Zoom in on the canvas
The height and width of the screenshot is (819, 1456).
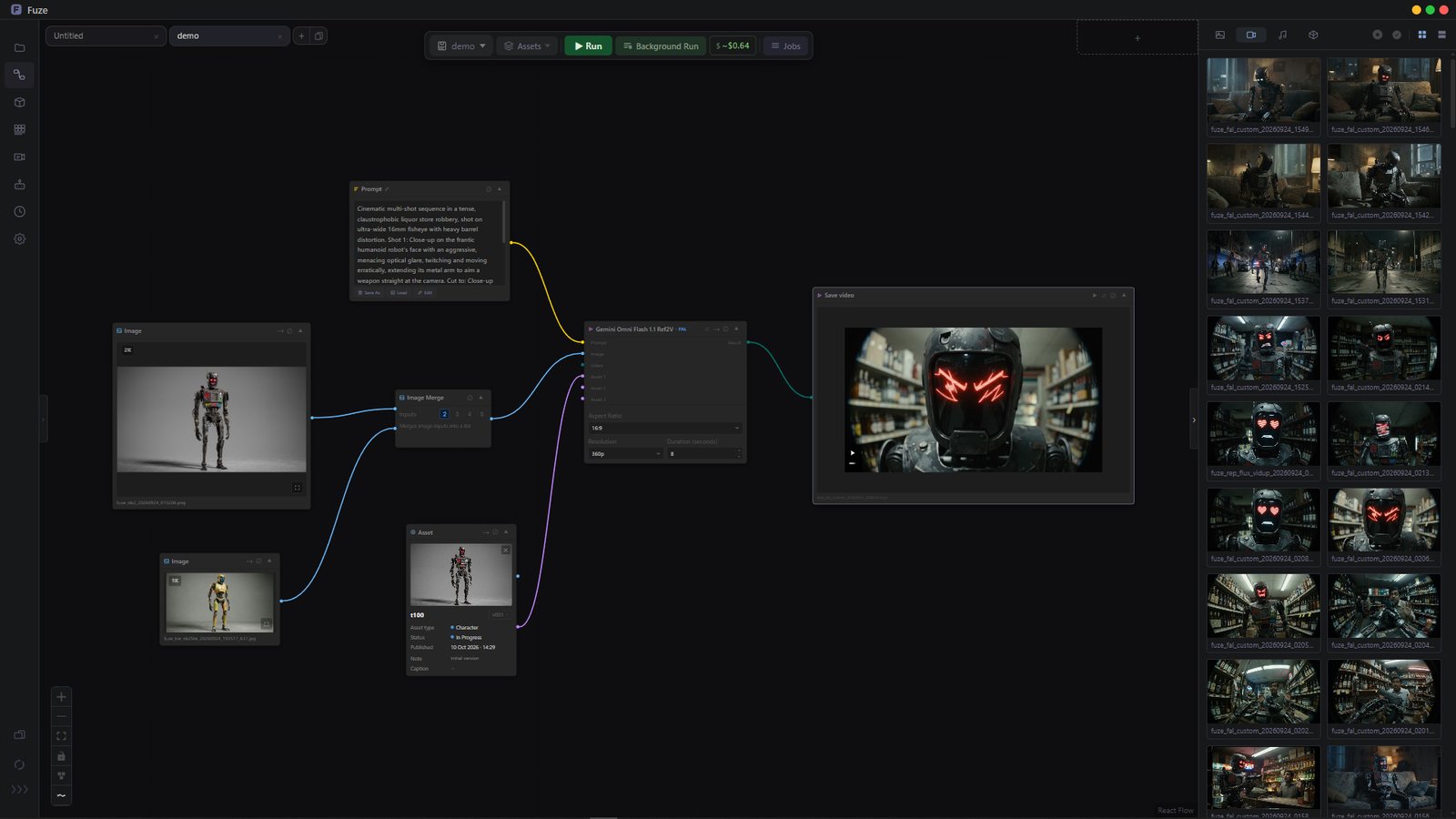coord(61,697)
